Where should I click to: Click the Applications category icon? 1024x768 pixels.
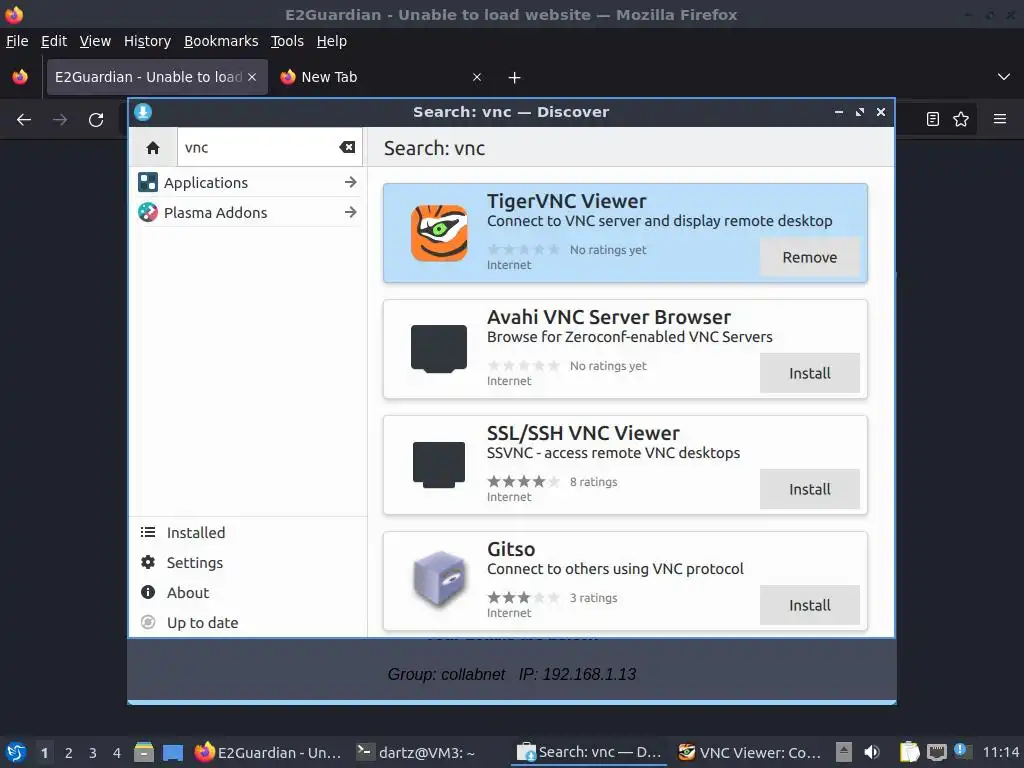[x=148, y=182]
